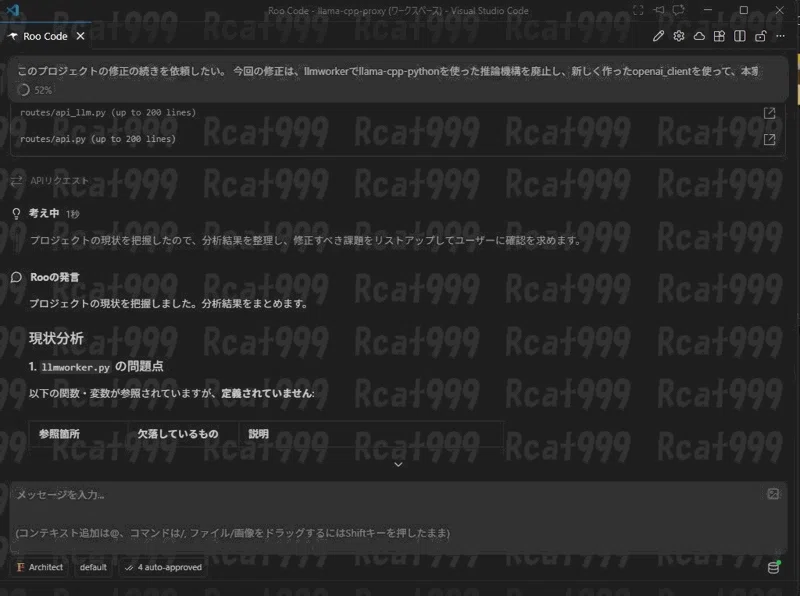The height and width of the screenshot is (596, 800).
Task: Click the announcement megaphone icon
Action: click(x=659, y=10)
